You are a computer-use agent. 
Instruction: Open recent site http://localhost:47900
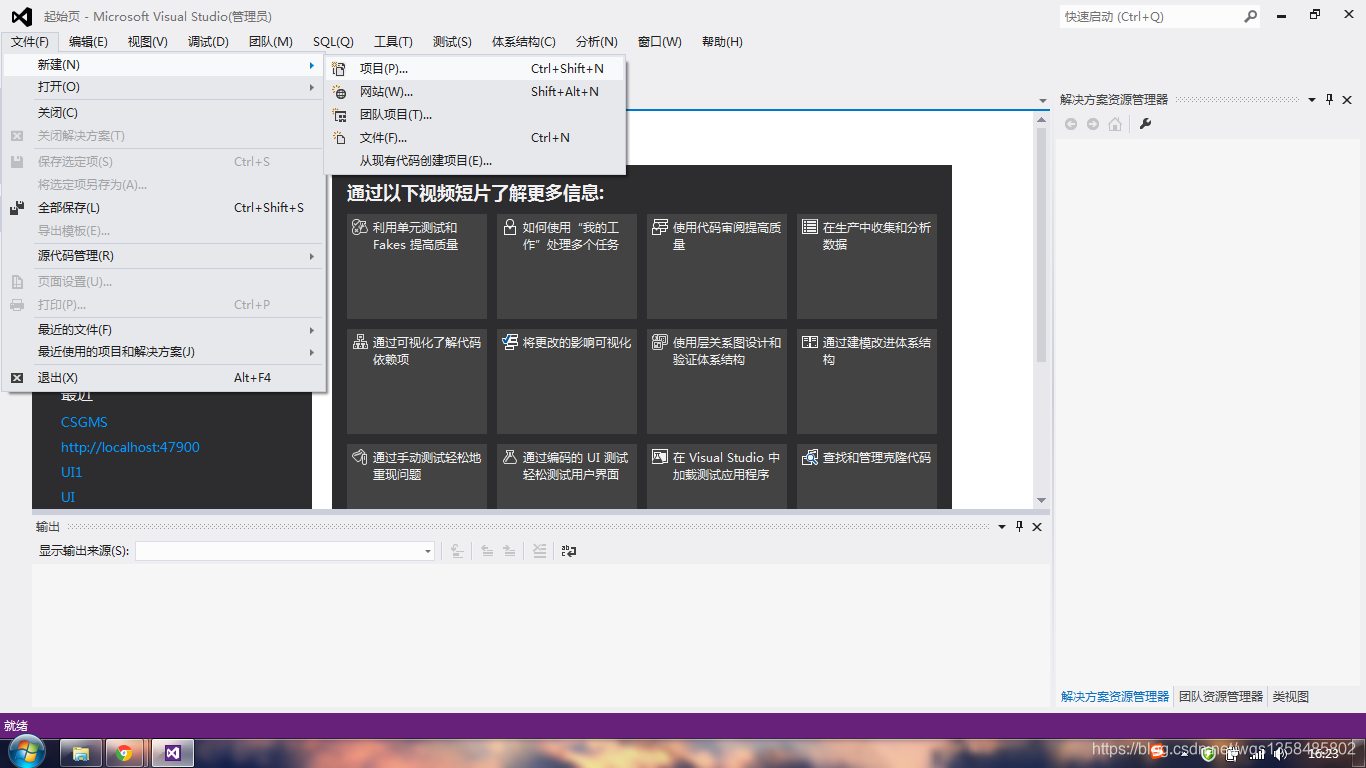[x=130, y=447]
